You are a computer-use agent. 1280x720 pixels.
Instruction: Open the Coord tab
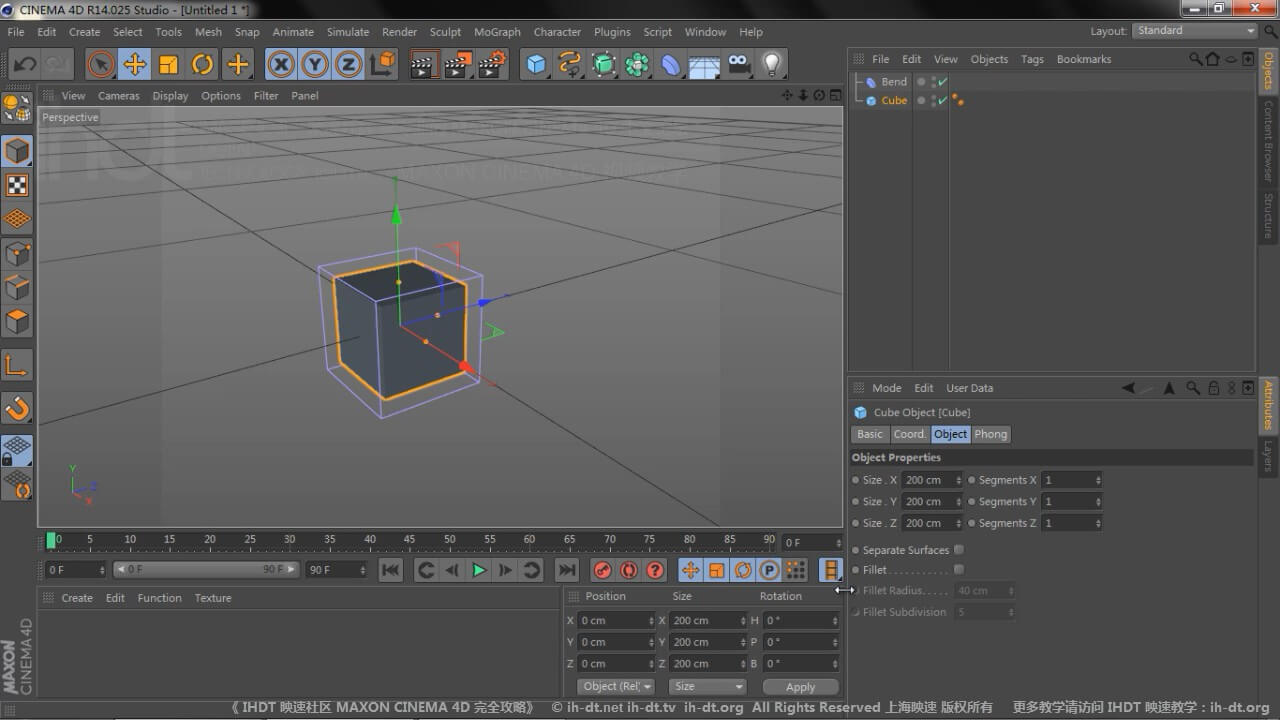click(909, 434)
